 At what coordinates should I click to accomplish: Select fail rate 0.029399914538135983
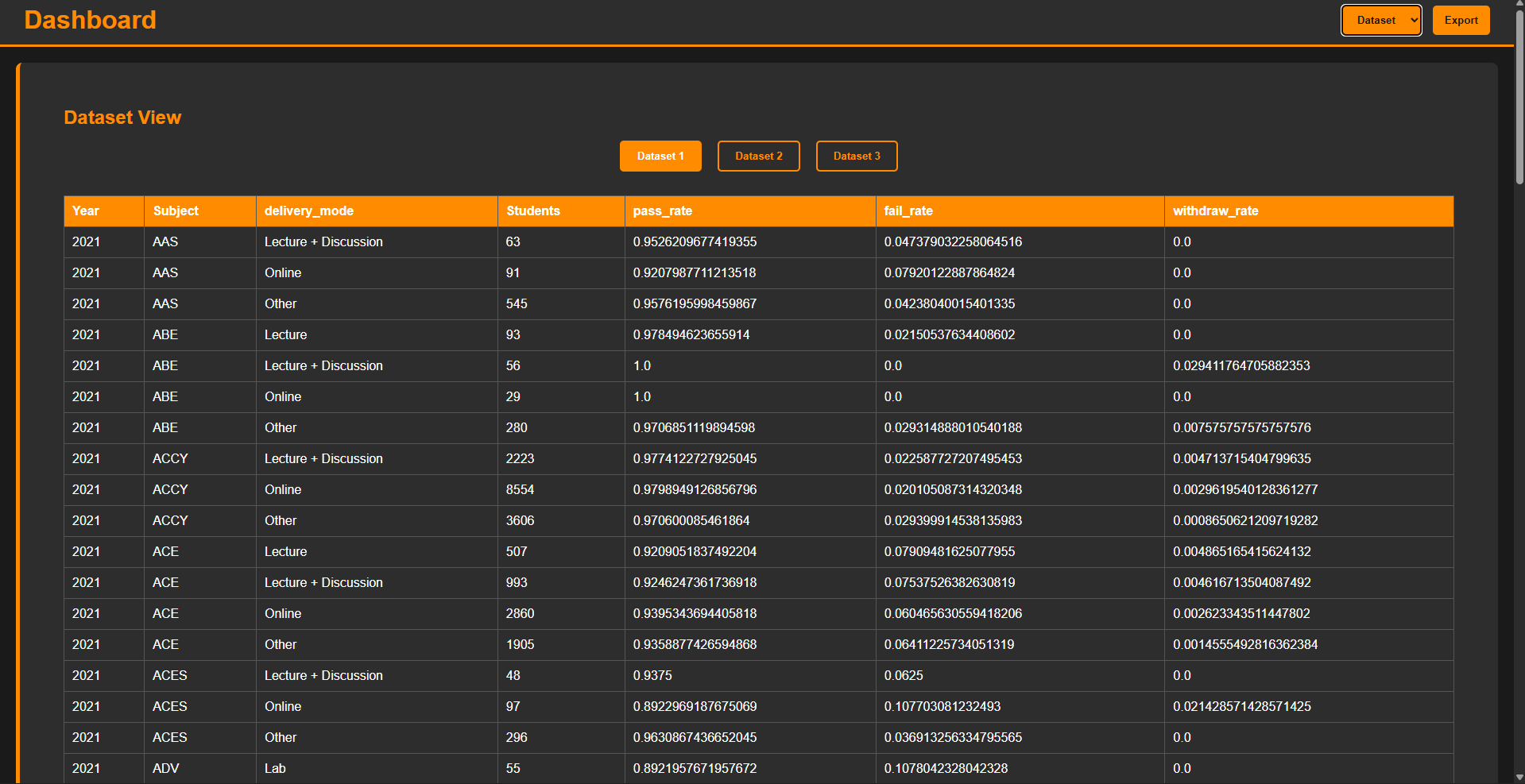point(1020,521)
